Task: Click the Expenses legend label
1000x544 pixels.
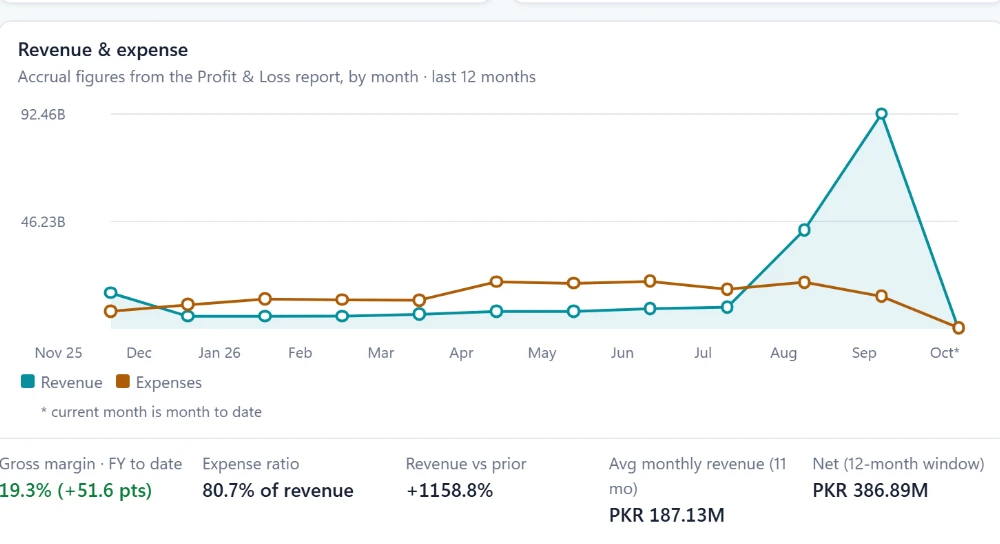Action: (x=168, y=383)
